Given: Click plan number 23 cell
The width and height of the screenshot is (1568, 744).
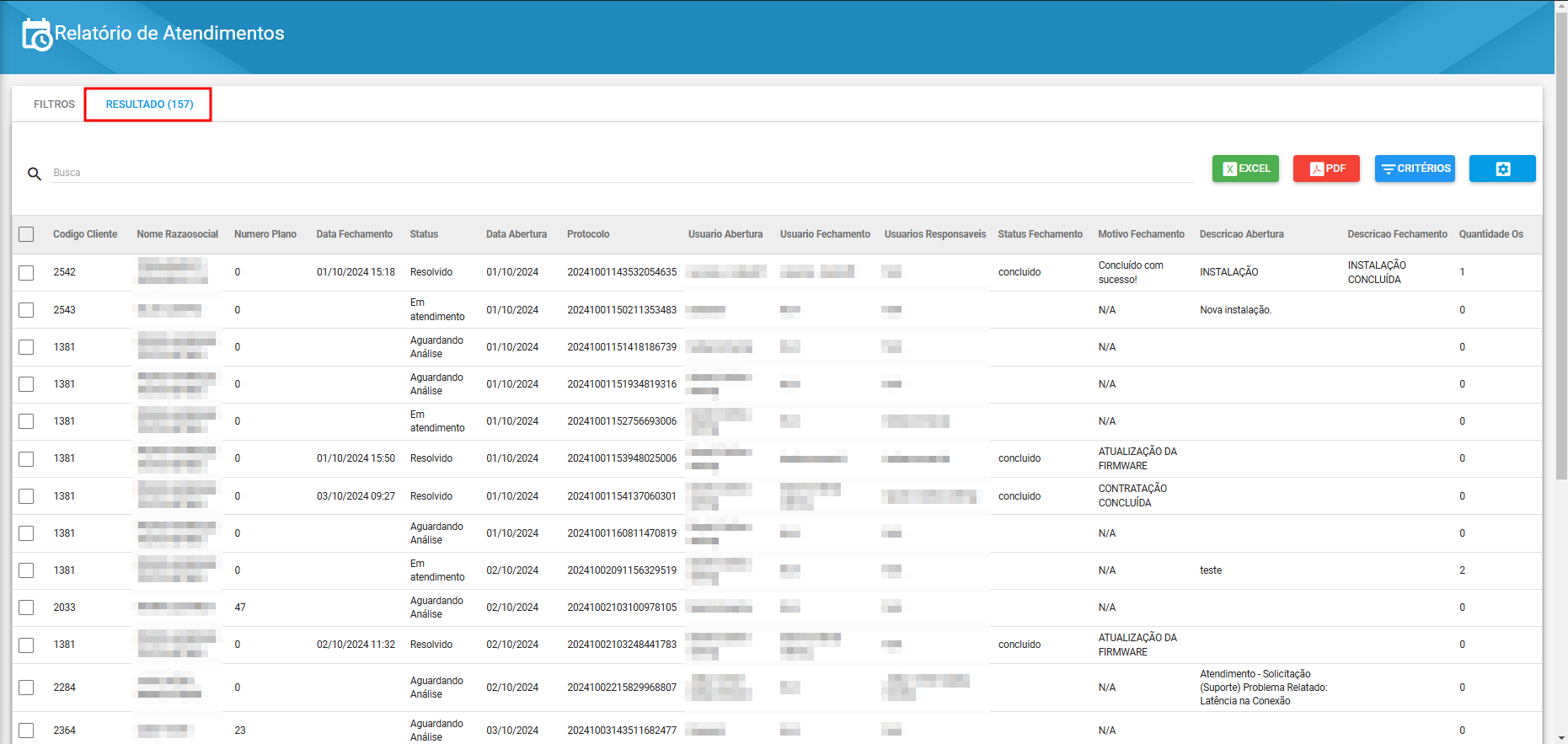Looking at the screenshot, I should [x=240, y=731].
